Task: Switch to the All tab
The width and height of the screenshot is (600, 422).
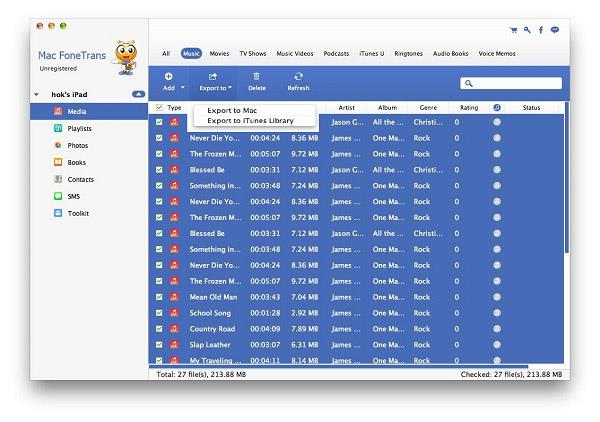Action: 166,54
